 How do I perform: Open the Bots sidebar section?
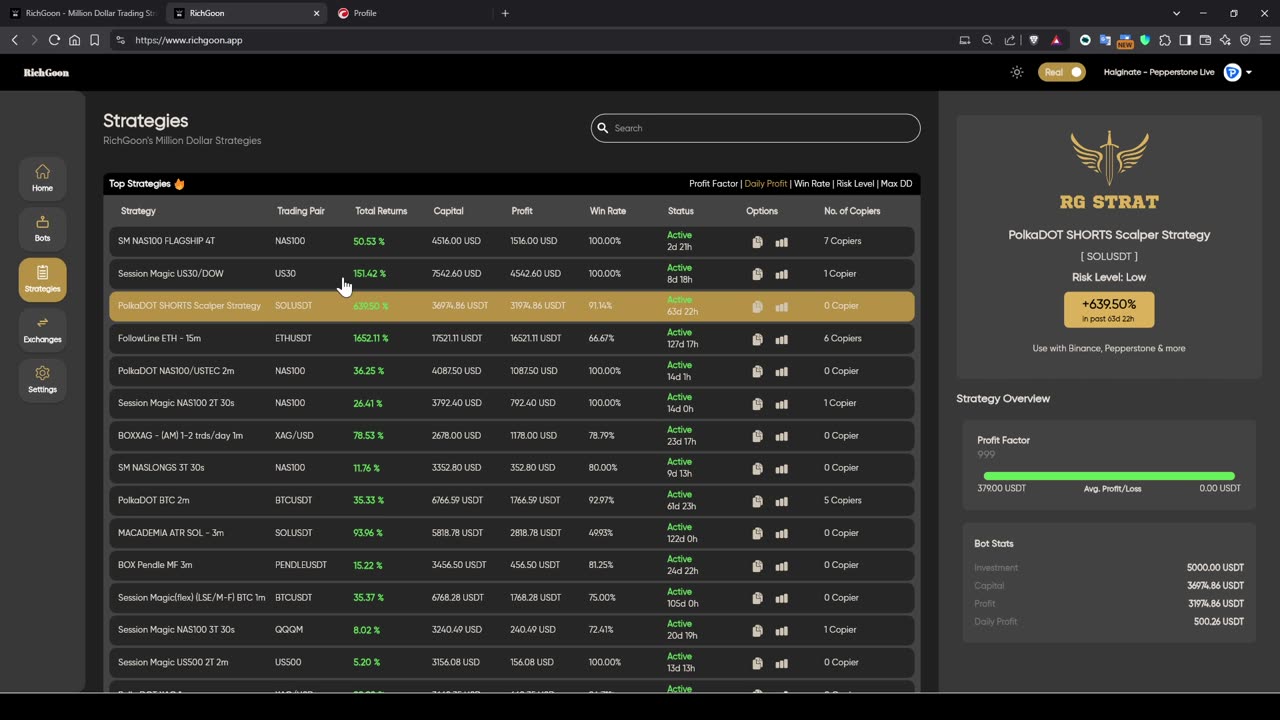[x=42, y=228]
